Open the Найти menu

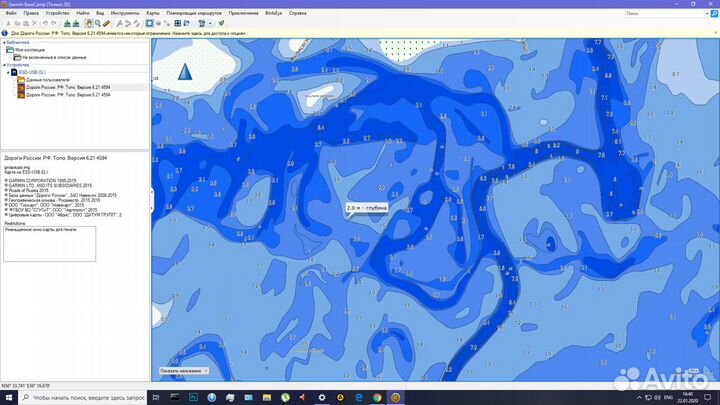tap(83, 13)
